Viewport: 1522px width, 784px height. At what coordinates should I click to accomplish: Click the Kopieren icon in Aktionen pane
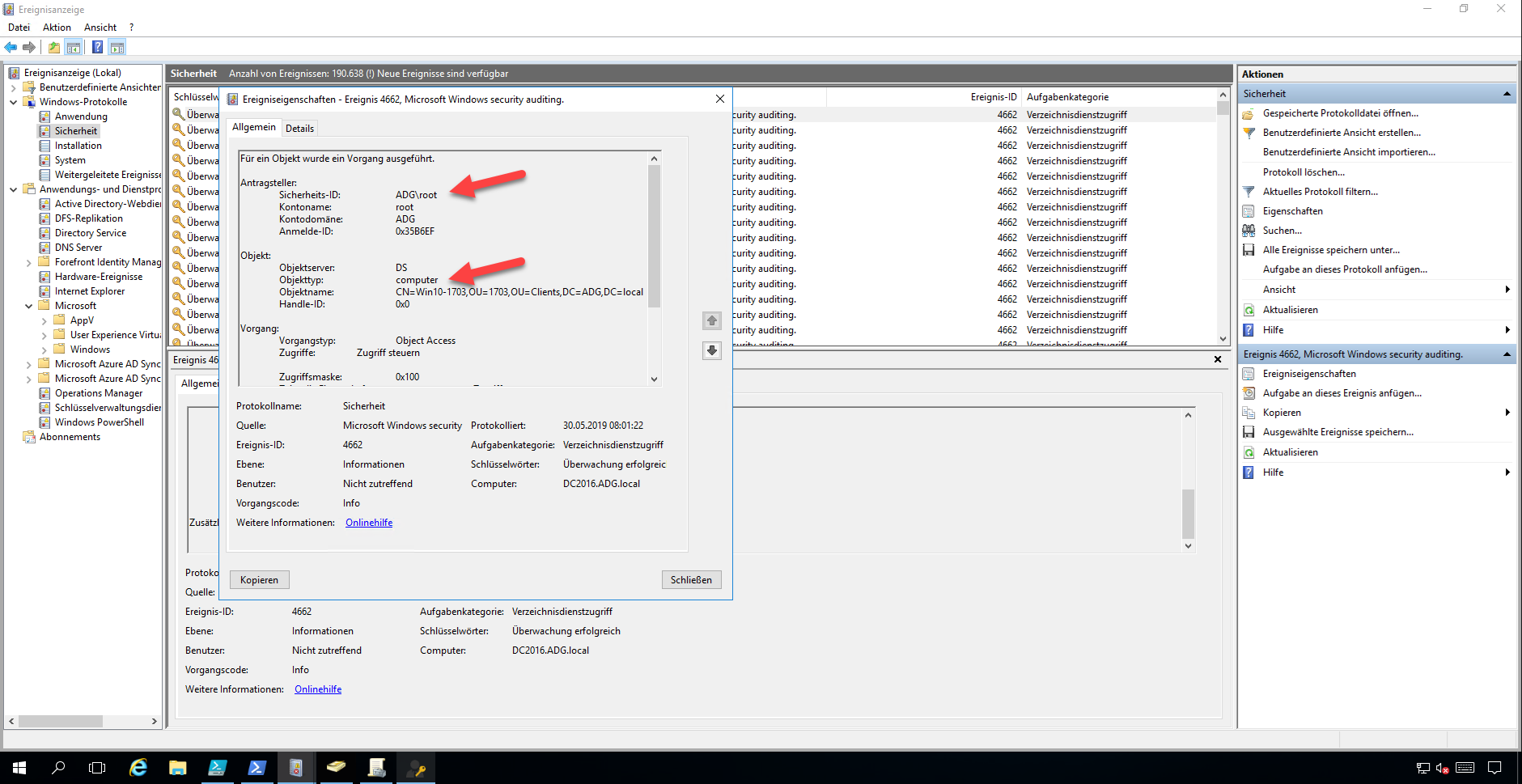click(1249, 413)
